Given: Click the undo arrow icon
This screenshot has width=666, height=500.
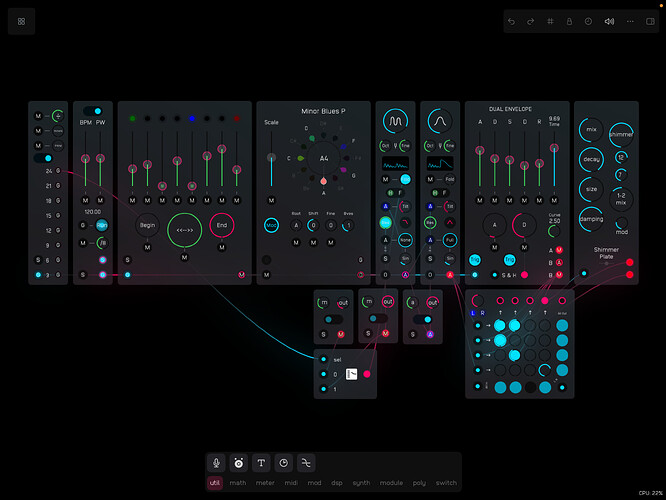Looking at the screenshot, I should tap(512, 21).
